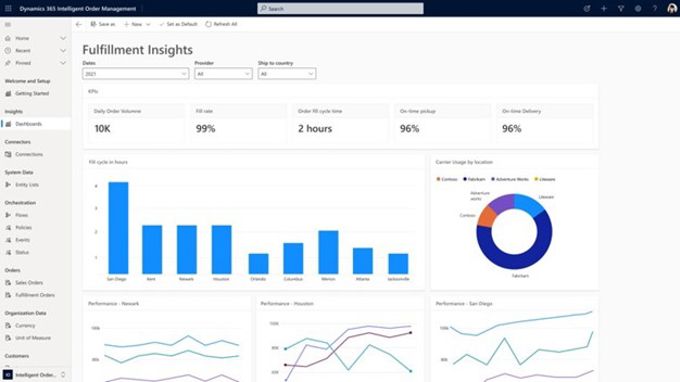Click the Sales Orders icon
The height and width of the screenshot is (382, 680).
8,283
